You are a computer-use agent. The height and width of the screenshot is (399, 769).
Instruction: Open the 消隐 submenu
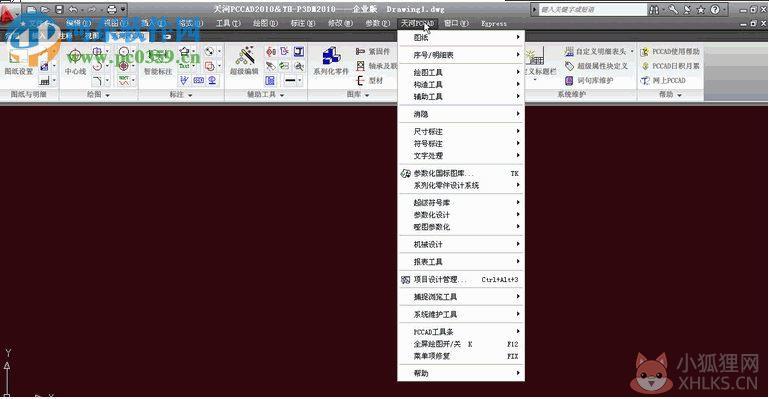pos(461,114)
